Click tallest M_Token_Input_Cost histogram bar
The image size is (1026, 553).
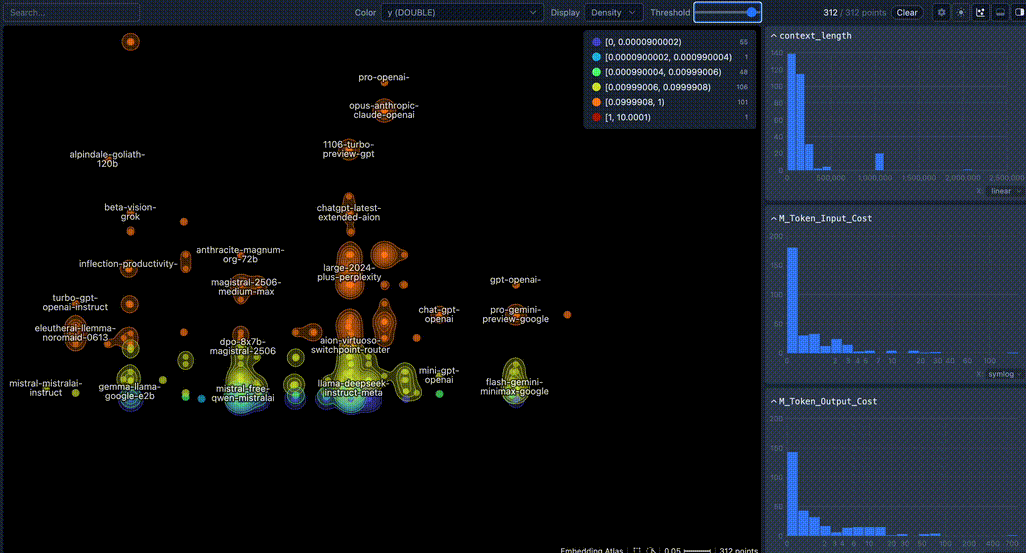coord(792,300)
